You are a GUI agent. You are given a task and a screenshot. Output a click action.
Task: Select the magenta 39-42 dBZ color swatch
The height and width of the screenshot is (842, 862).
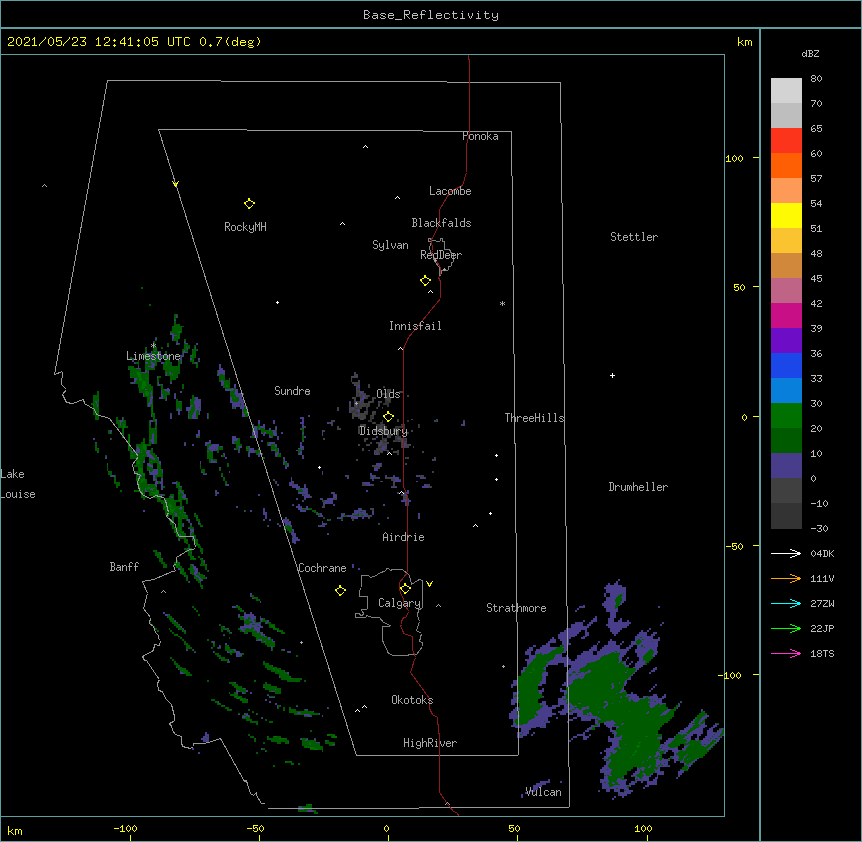point(786,315)
